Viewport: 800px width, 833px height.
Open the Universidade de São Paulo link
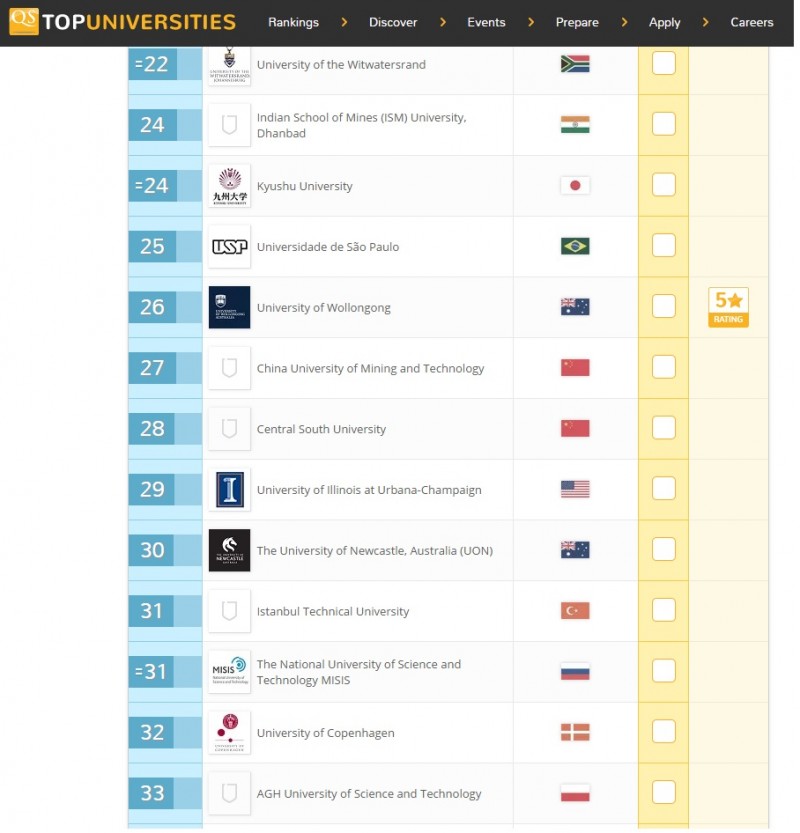click(328, 247)
